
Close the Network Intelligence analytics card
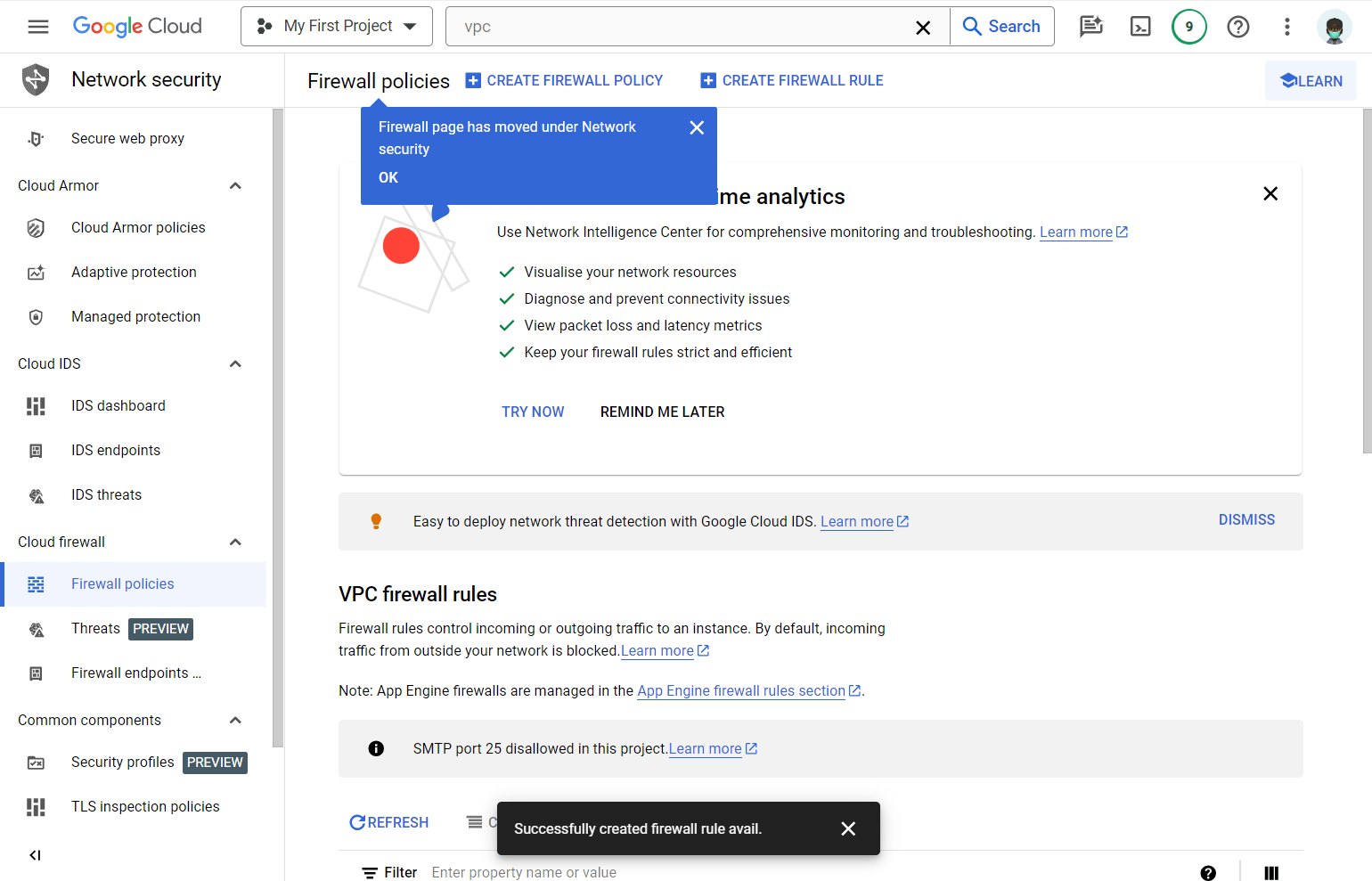tap(1270, 194)
